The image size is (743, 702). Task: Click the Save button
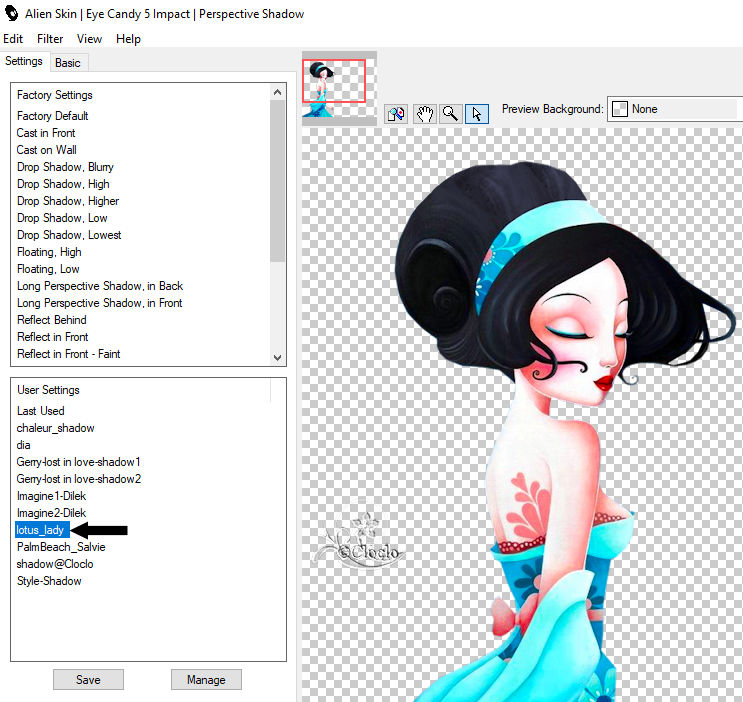tap(88, 680)
